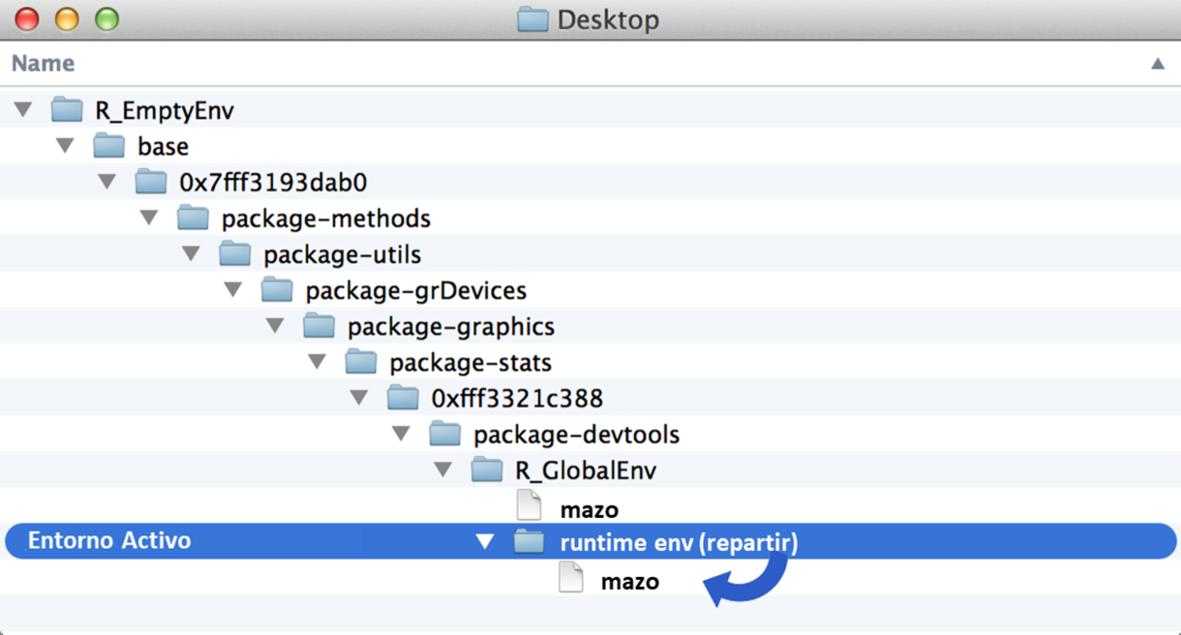Toggle sort order arrow in header

point(1157,64)
